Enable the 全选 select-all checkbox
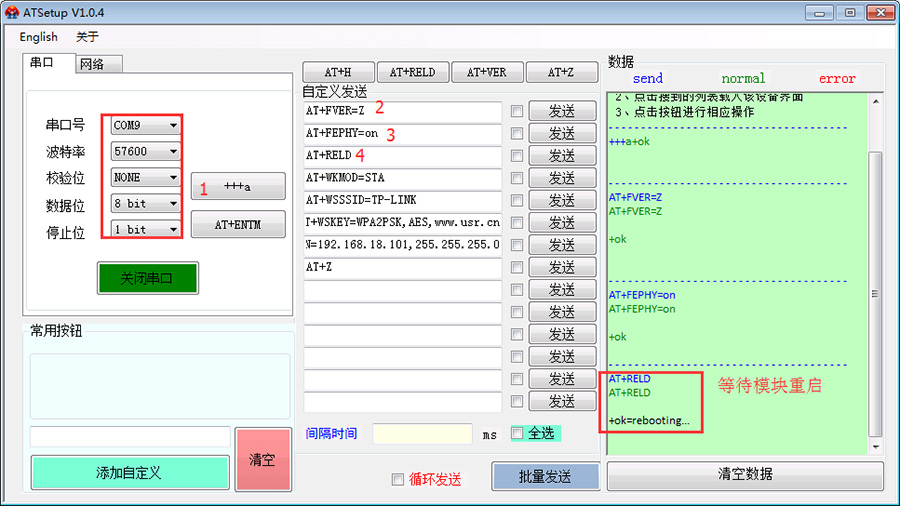This screenshot has height=506, width=900. (x=517, y=433)
